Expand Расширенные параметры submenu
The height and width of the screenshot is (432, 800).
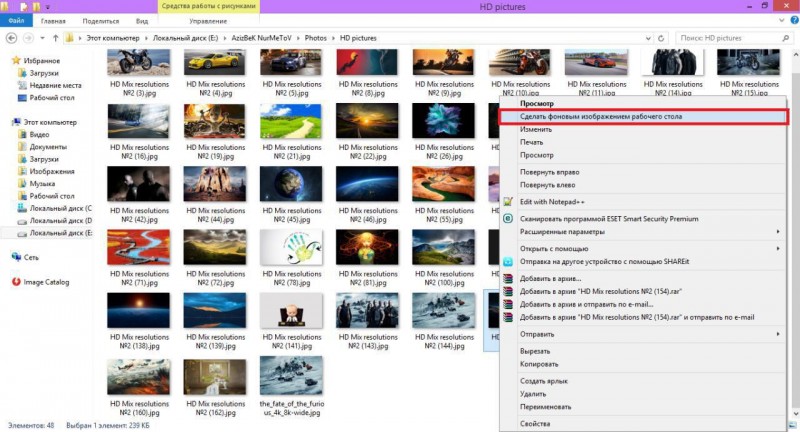643,232
